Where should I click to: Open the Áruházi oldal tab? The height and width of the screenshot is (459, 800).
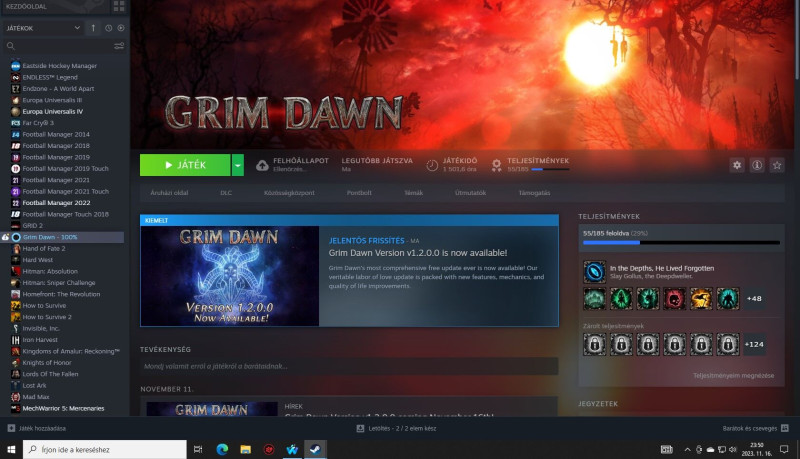[169, 193]
